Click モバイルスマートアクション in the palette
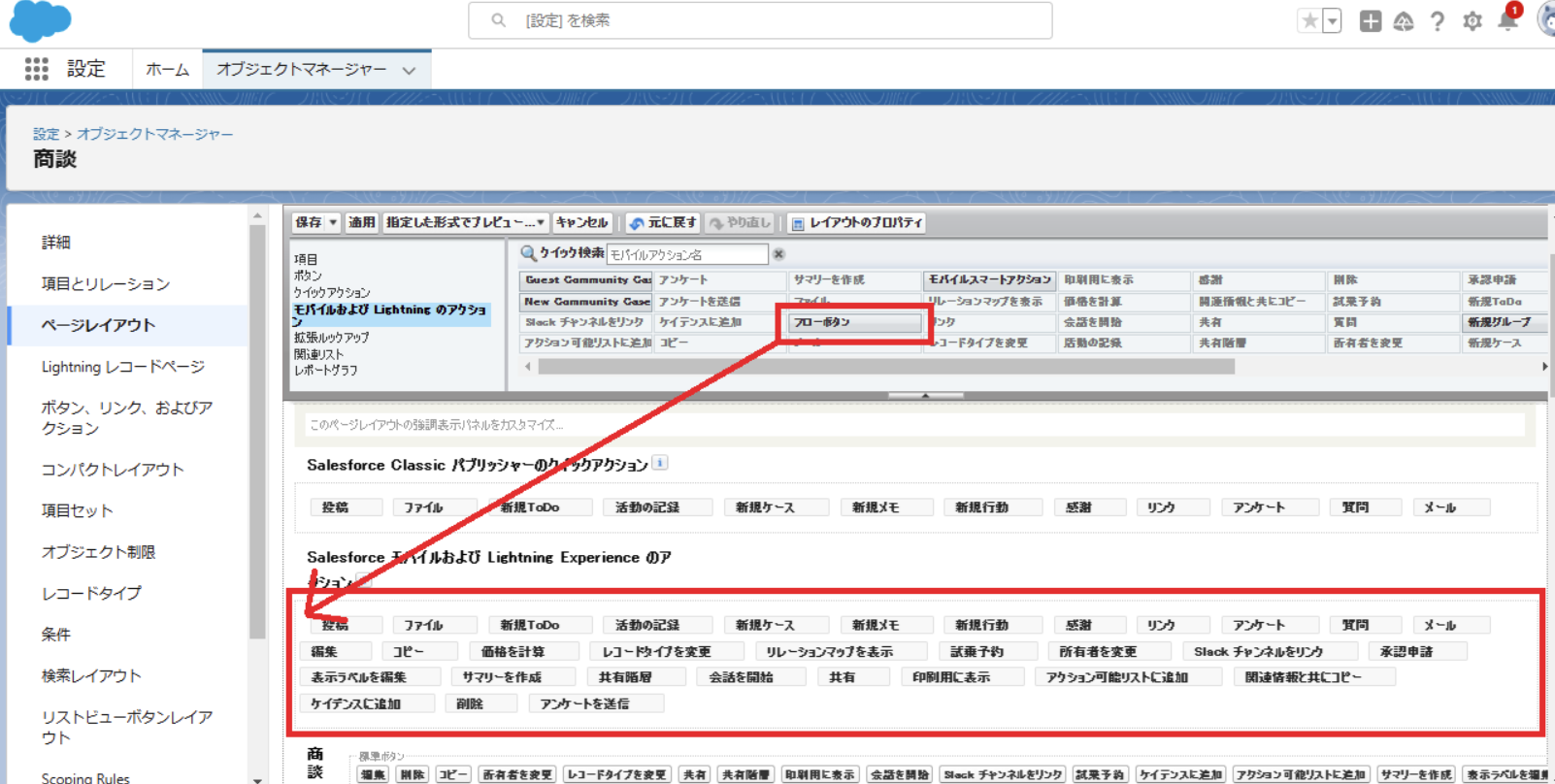This screenshot has height=784, width=1555. pyautogui.click(x=989, y=279)
